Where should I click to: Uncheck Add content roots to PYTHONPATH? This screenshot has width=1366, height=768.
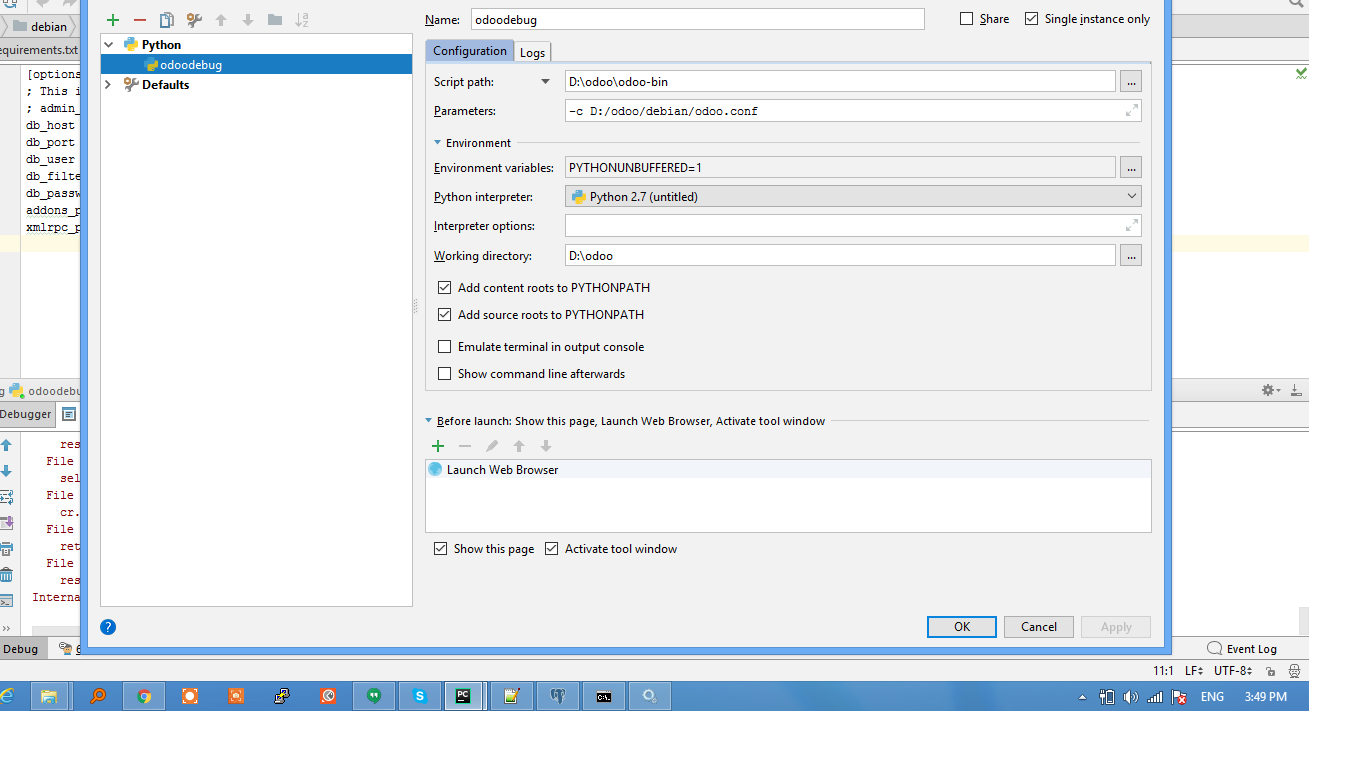pos(445,288)
